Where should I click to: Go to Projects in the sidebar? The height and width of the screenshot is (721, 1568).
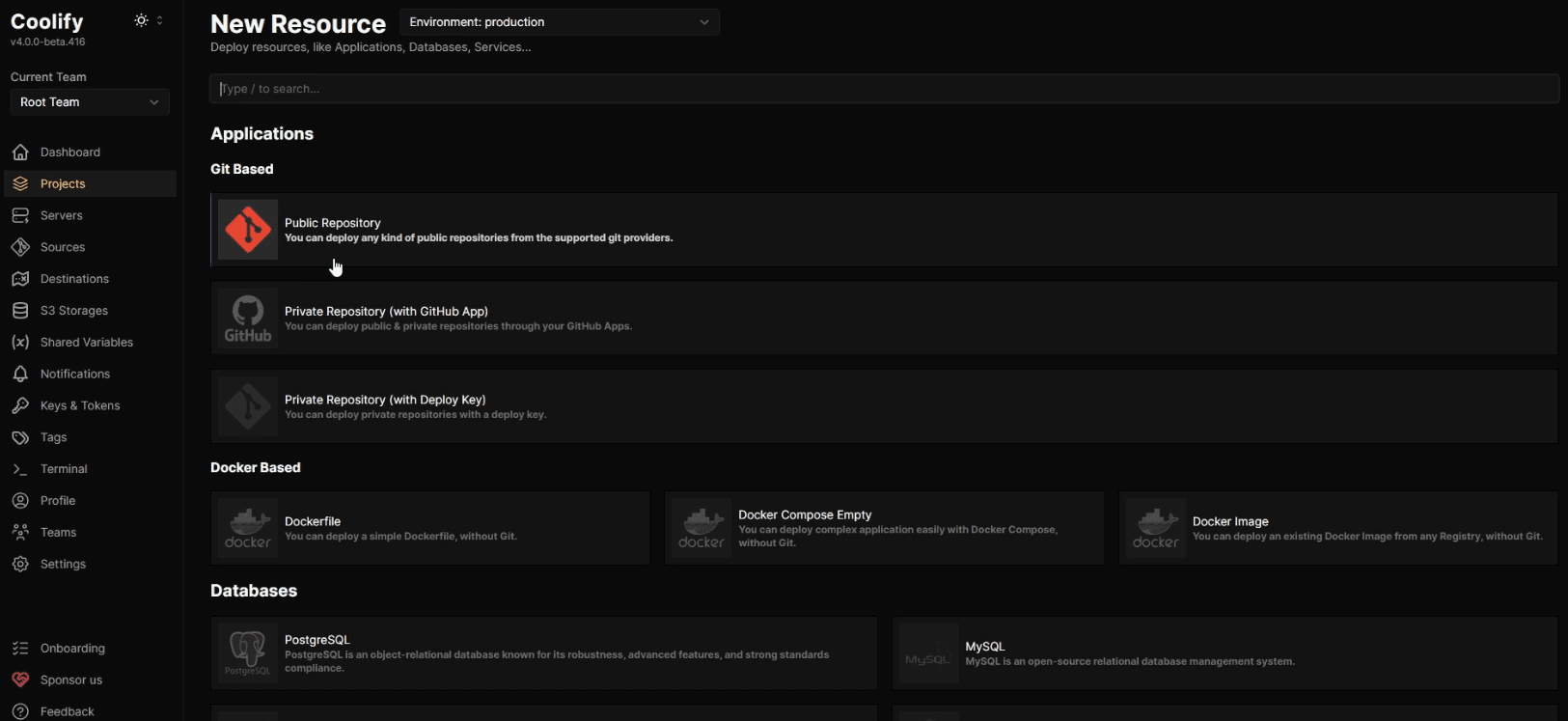pos(90,183)
